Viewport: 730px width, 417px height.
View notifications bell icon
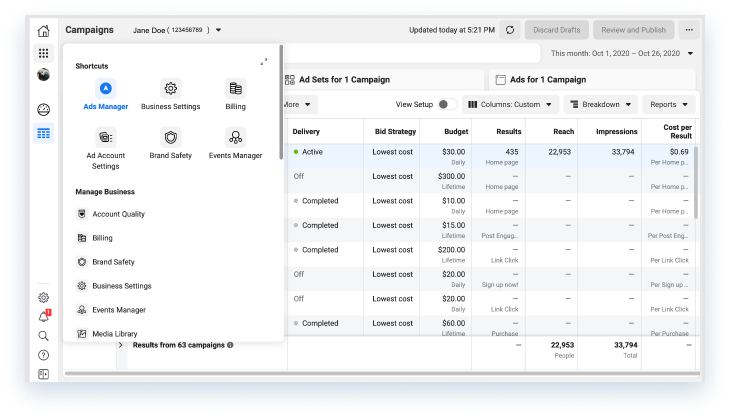tap(43, 316)
